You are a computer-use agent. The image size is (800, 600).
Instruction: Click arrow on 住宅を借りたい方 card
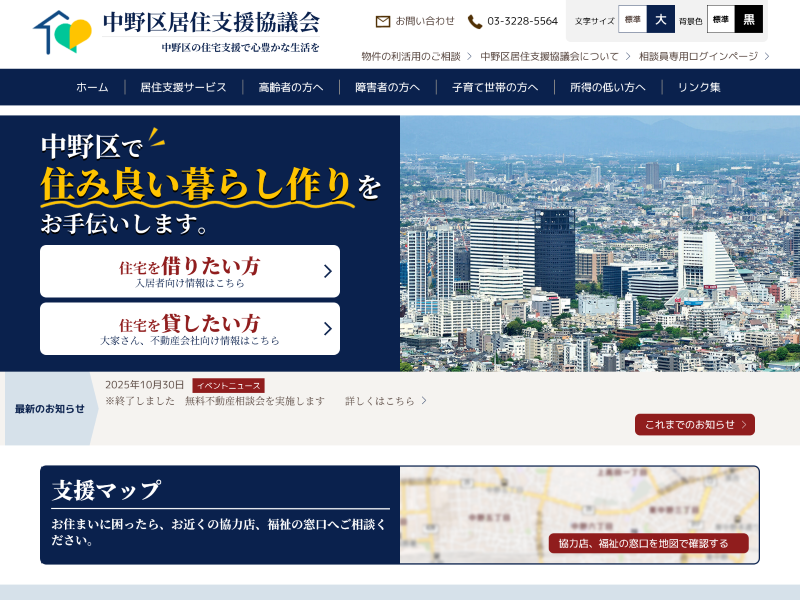pos(327,271)
